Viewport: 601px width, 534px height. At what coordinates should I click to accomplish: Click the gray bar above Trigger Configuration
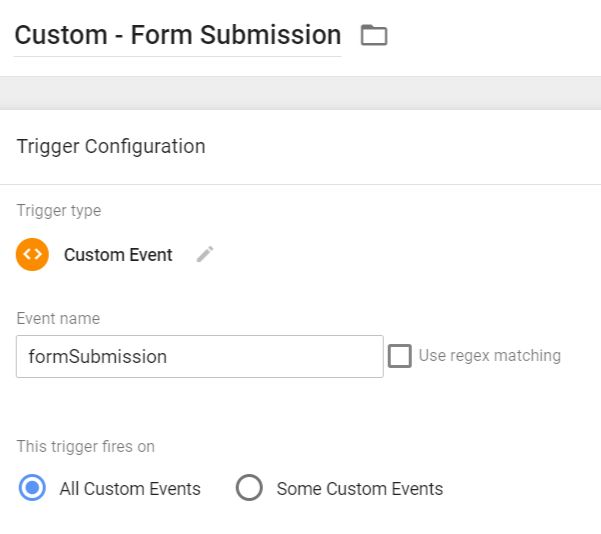tap(300, 93)
